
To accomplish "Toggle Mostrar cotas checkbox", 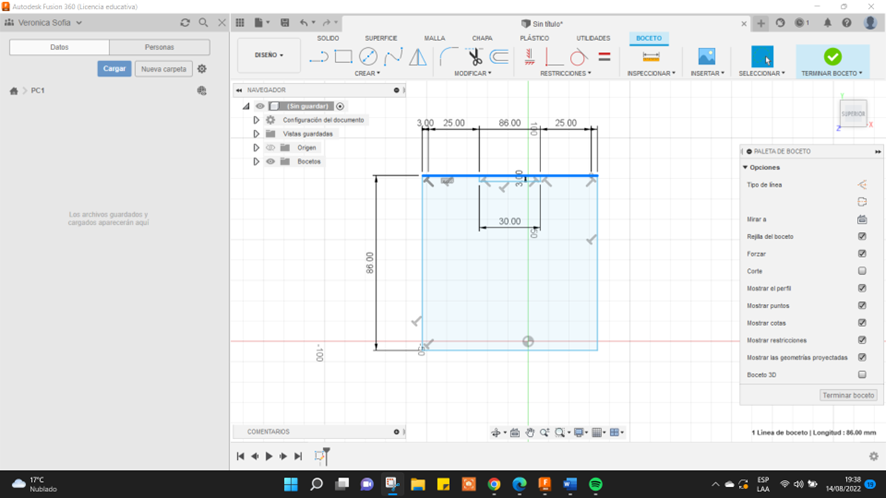I will pos(862,323).
